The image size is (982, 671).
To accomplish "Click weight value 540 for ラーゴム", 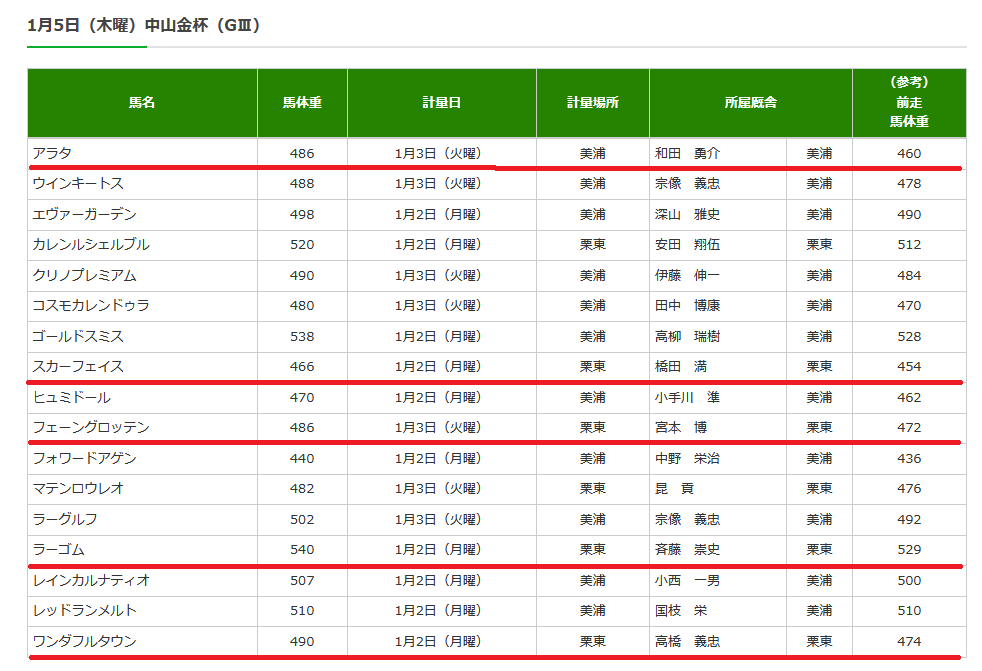I will tap(302, 549).
